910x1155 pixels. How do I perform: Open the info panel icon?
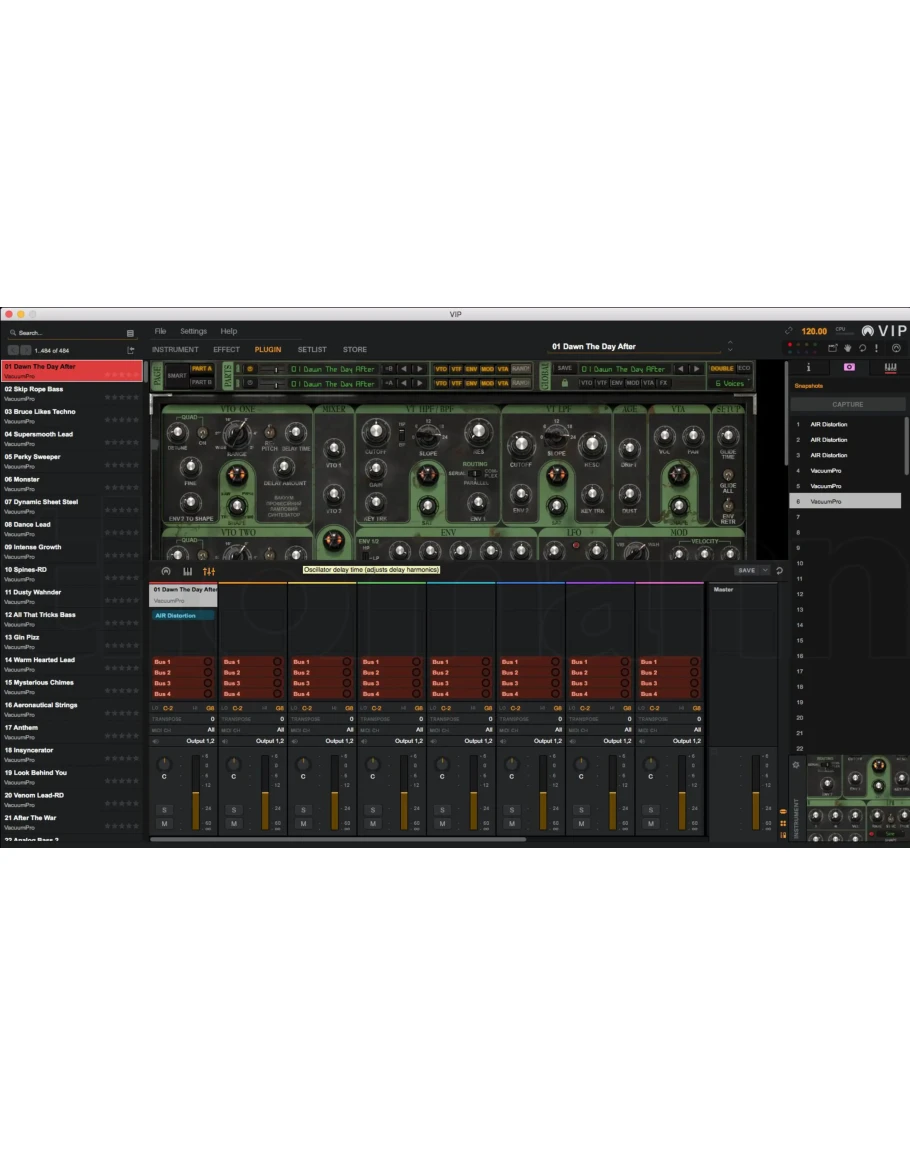(x=808, y=367)
